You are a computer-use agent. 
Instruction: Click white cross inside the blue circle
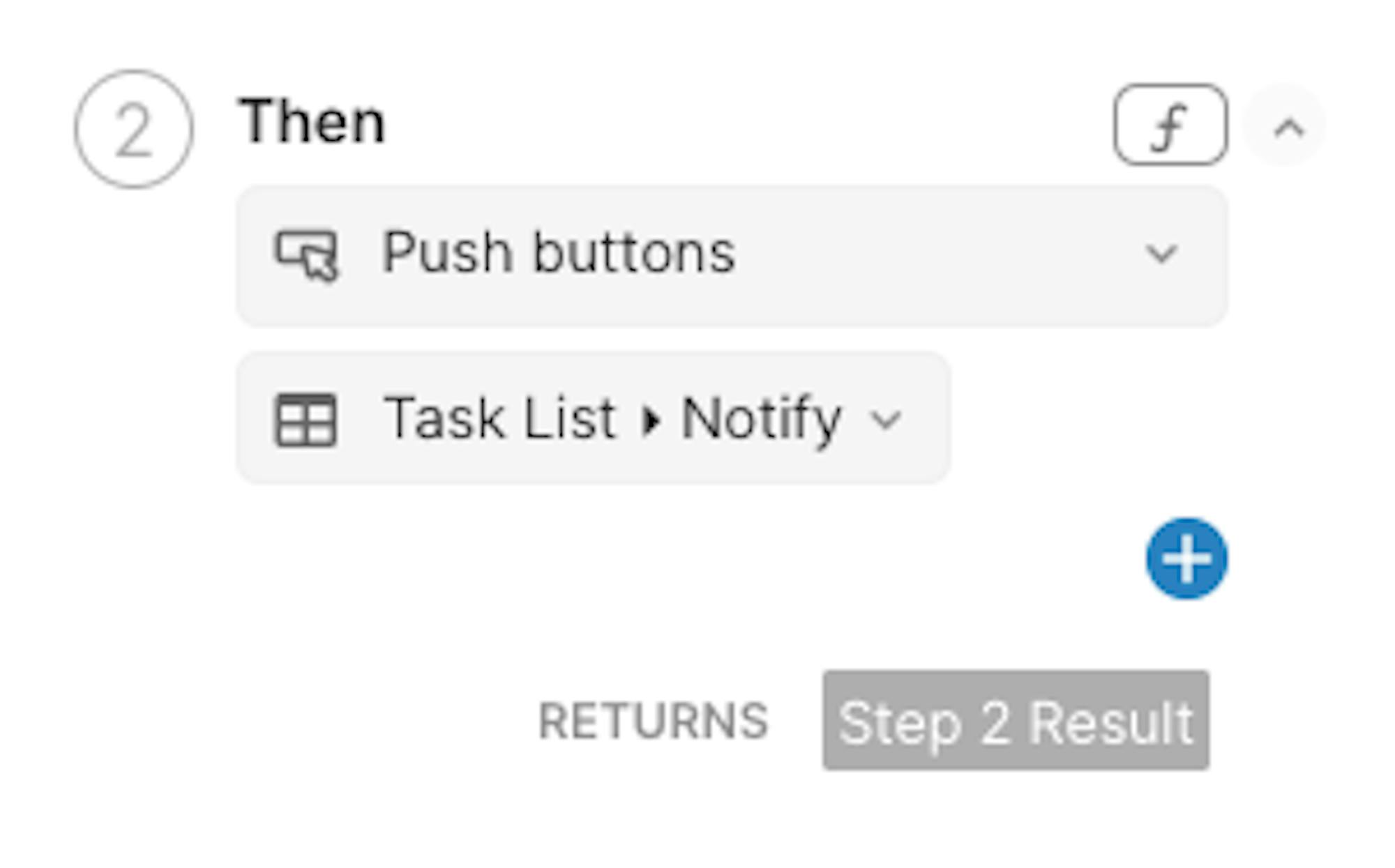[1186, 558]
